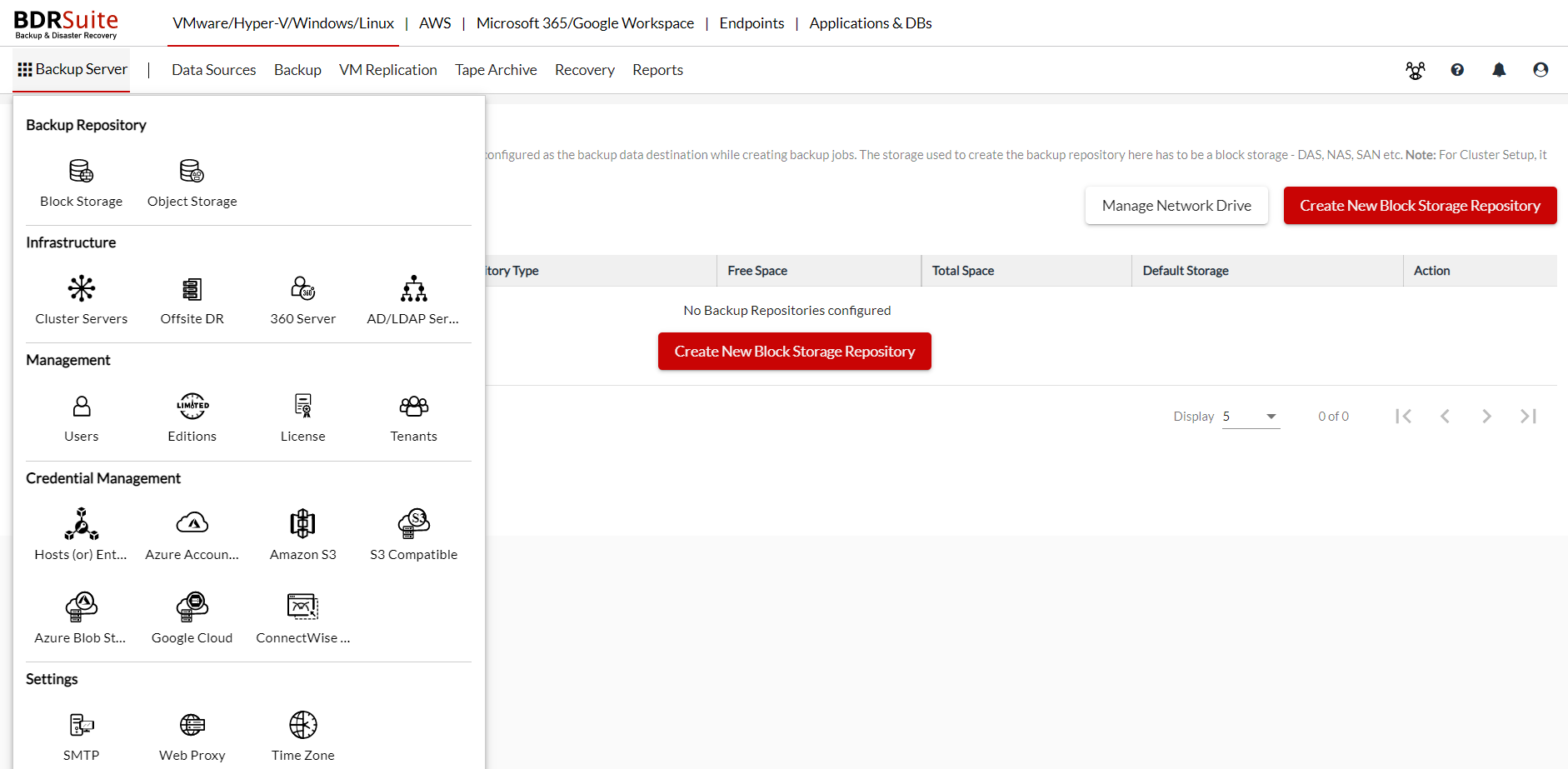
Task: Open Web Proxy settings icon
Action: 192,725
